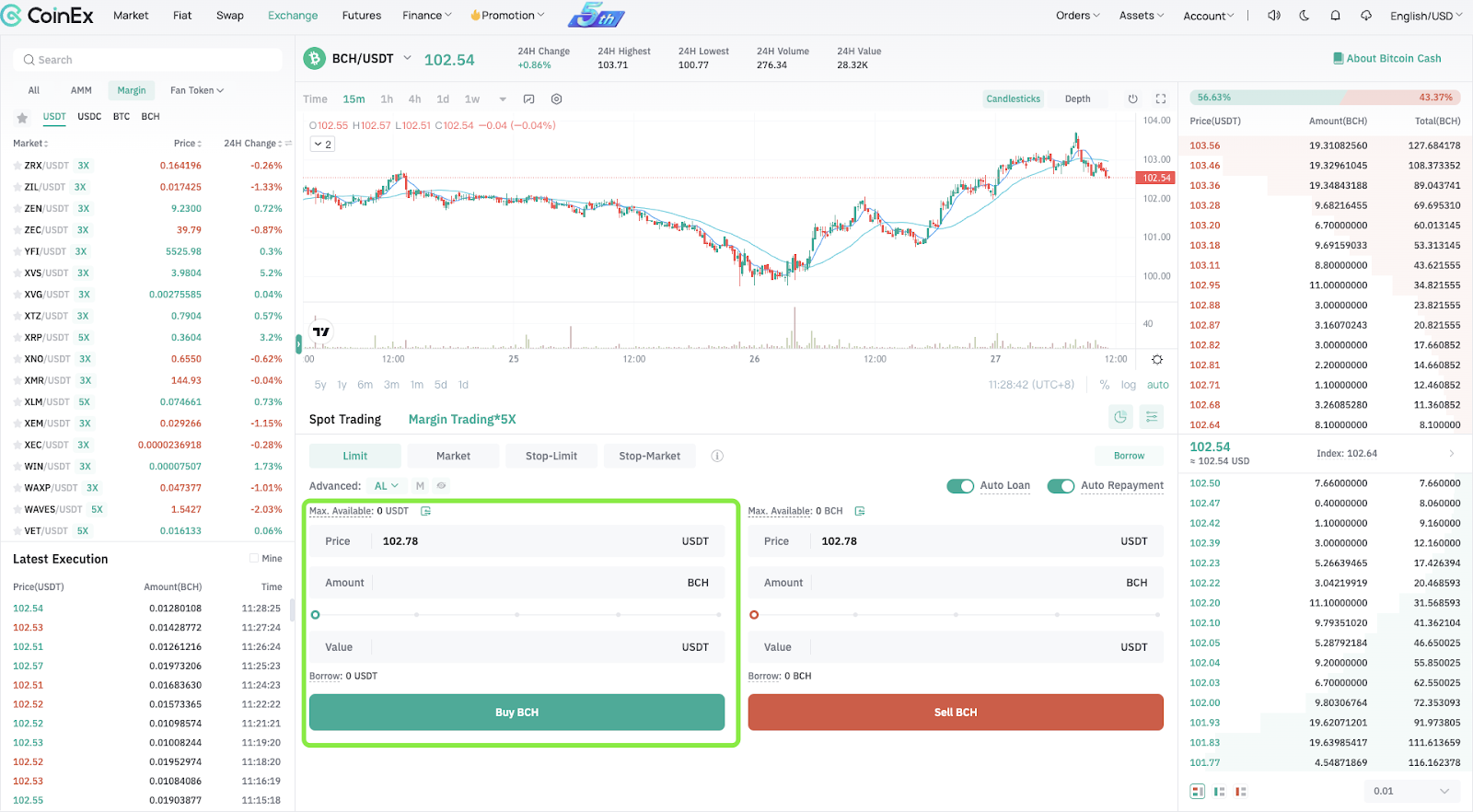Click transfer icon next to 0 USDT
This screenshot has height=812, width=1473.
pyautogui.click(x=425, y=511)
